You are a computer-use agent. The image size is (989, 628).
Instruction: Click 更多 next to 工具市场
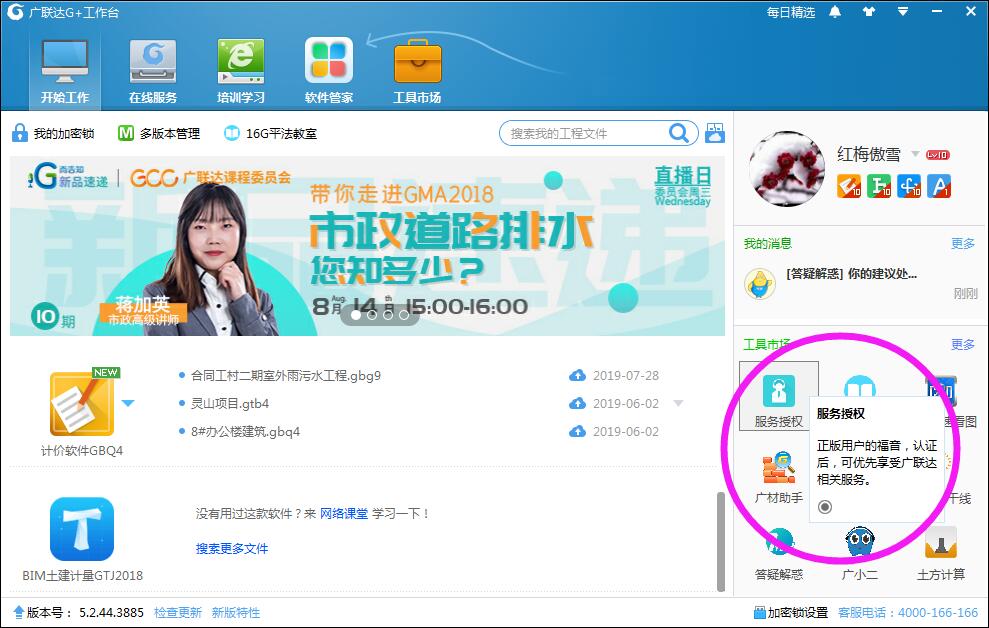pos(963,344)
